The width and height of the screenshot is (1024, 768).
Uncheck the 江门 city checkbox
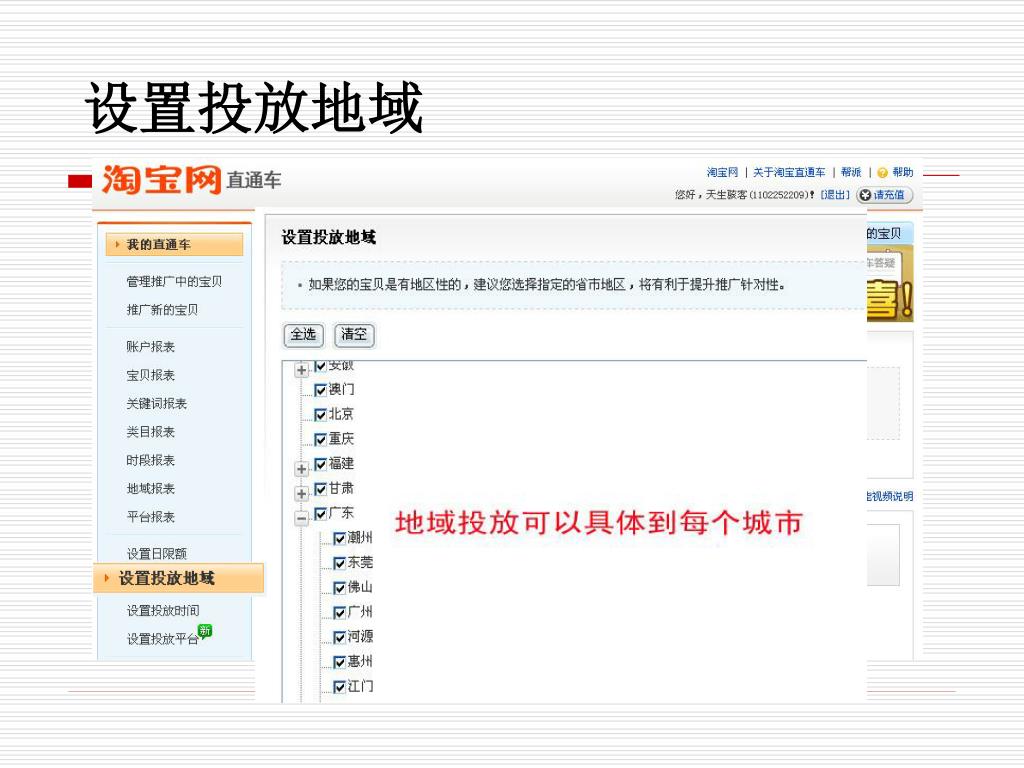339,687
